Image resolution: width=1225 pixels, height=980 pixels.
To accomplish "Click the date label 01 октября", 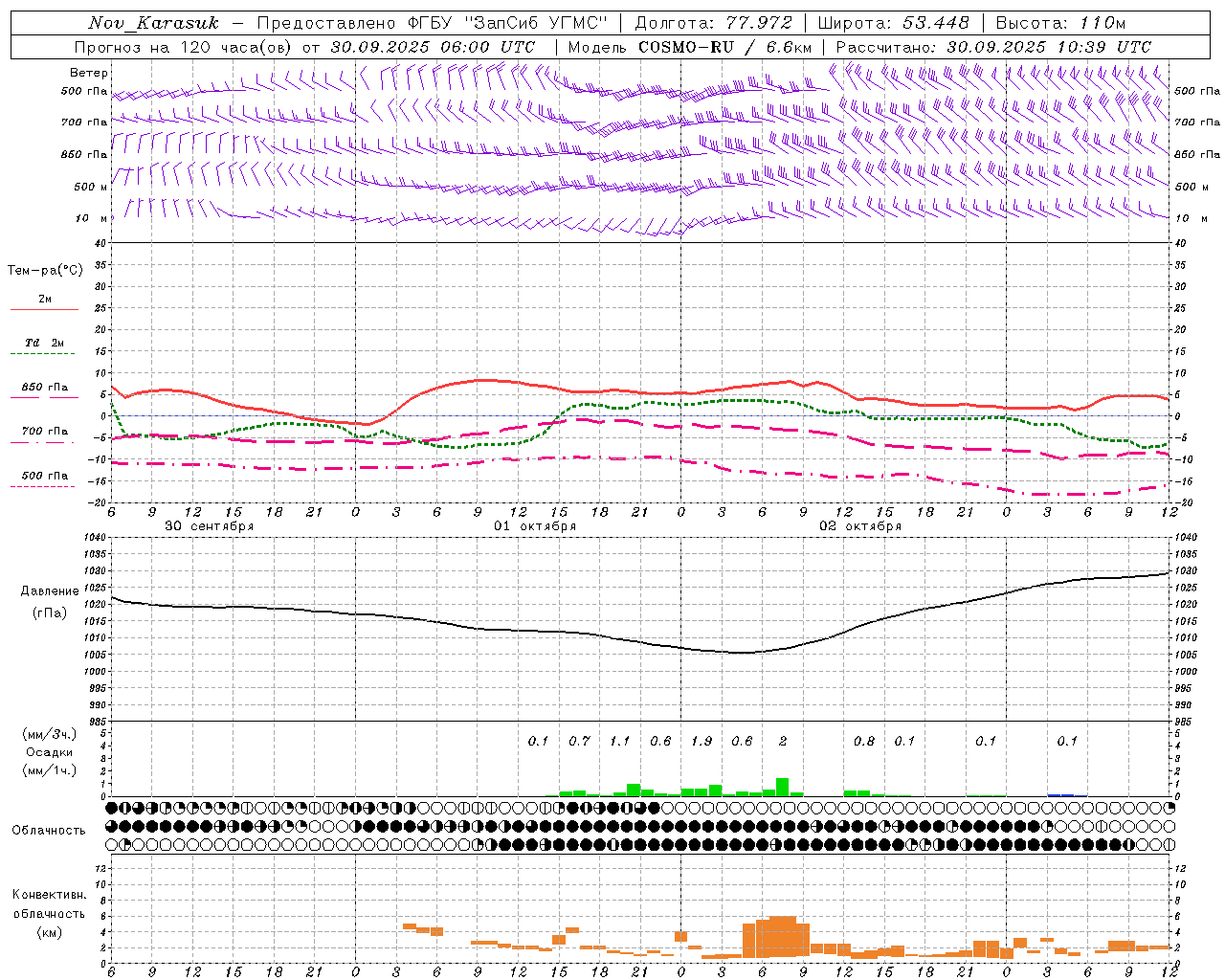I will coord(535,525).
